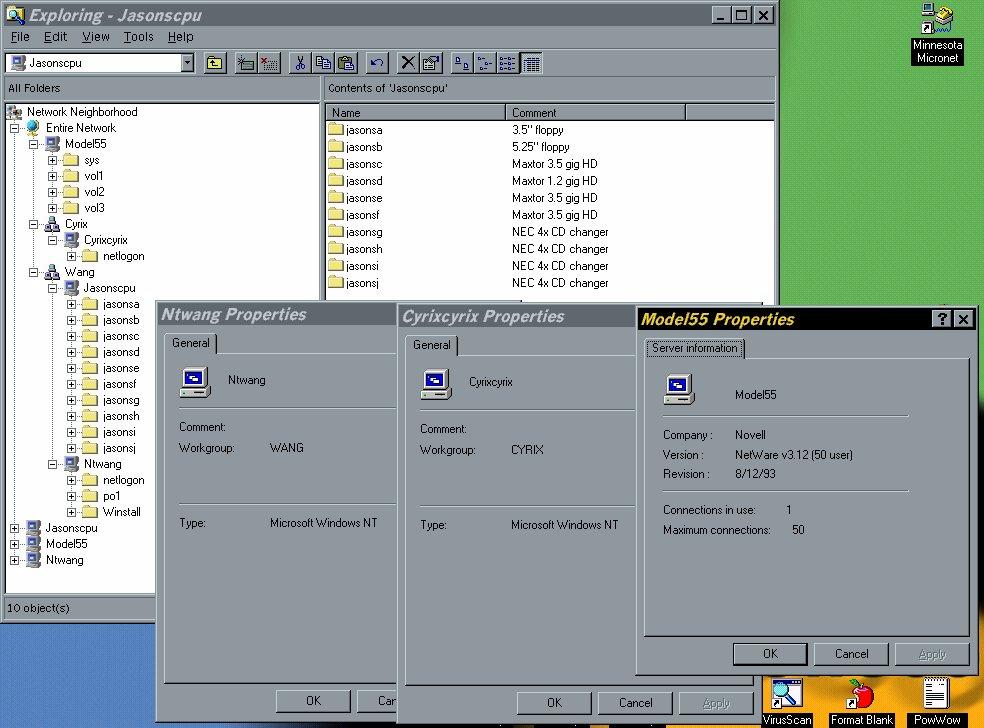Screen dimensions: 984x728
Task: Select the Server information tab
Action: coord(695,348)
